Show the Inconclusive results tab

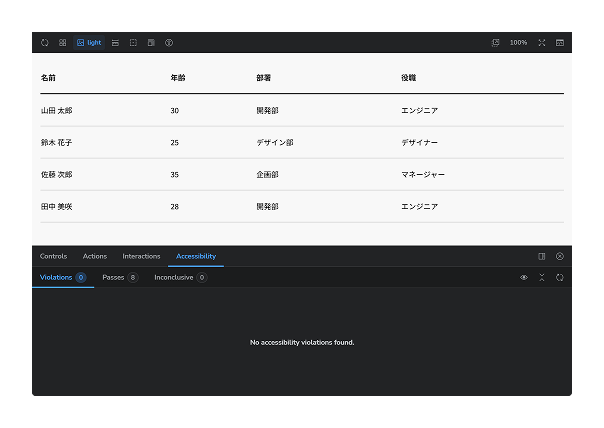click(181, 277)
